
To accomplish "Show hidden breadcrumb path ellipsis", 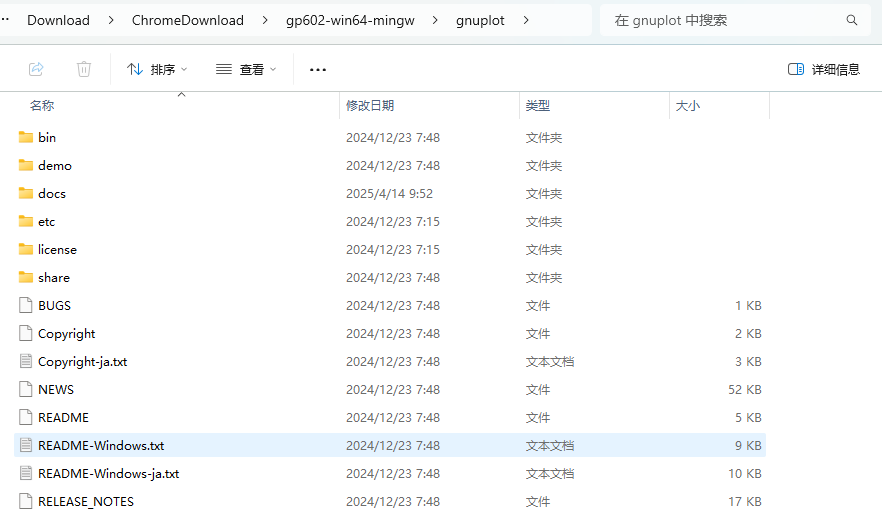I will click(5, 19).
